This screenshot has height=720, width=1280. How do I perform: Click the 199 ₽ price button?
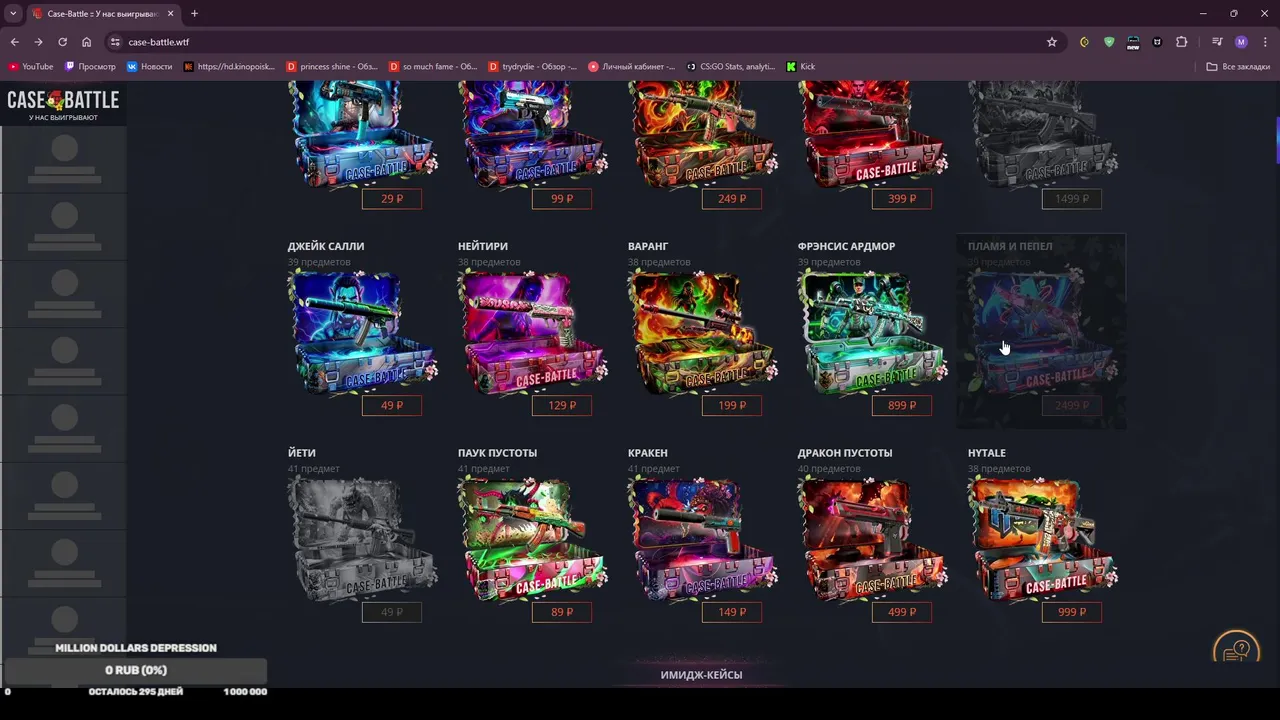coord(732,406)
